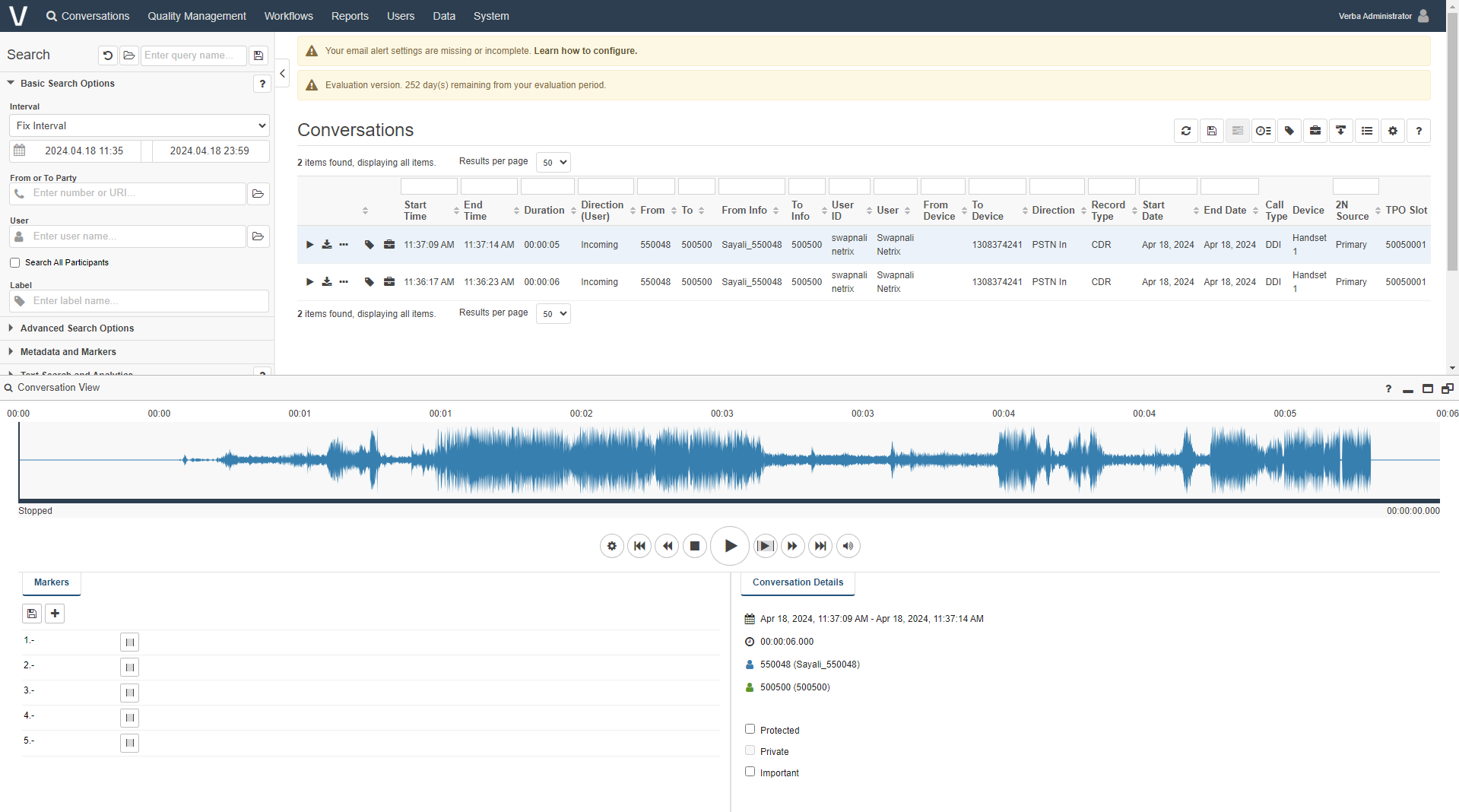The height and width of the screenshot is (812, 1459).
Task: Enable Search All Participants checkbox
Action: [14, 263]
